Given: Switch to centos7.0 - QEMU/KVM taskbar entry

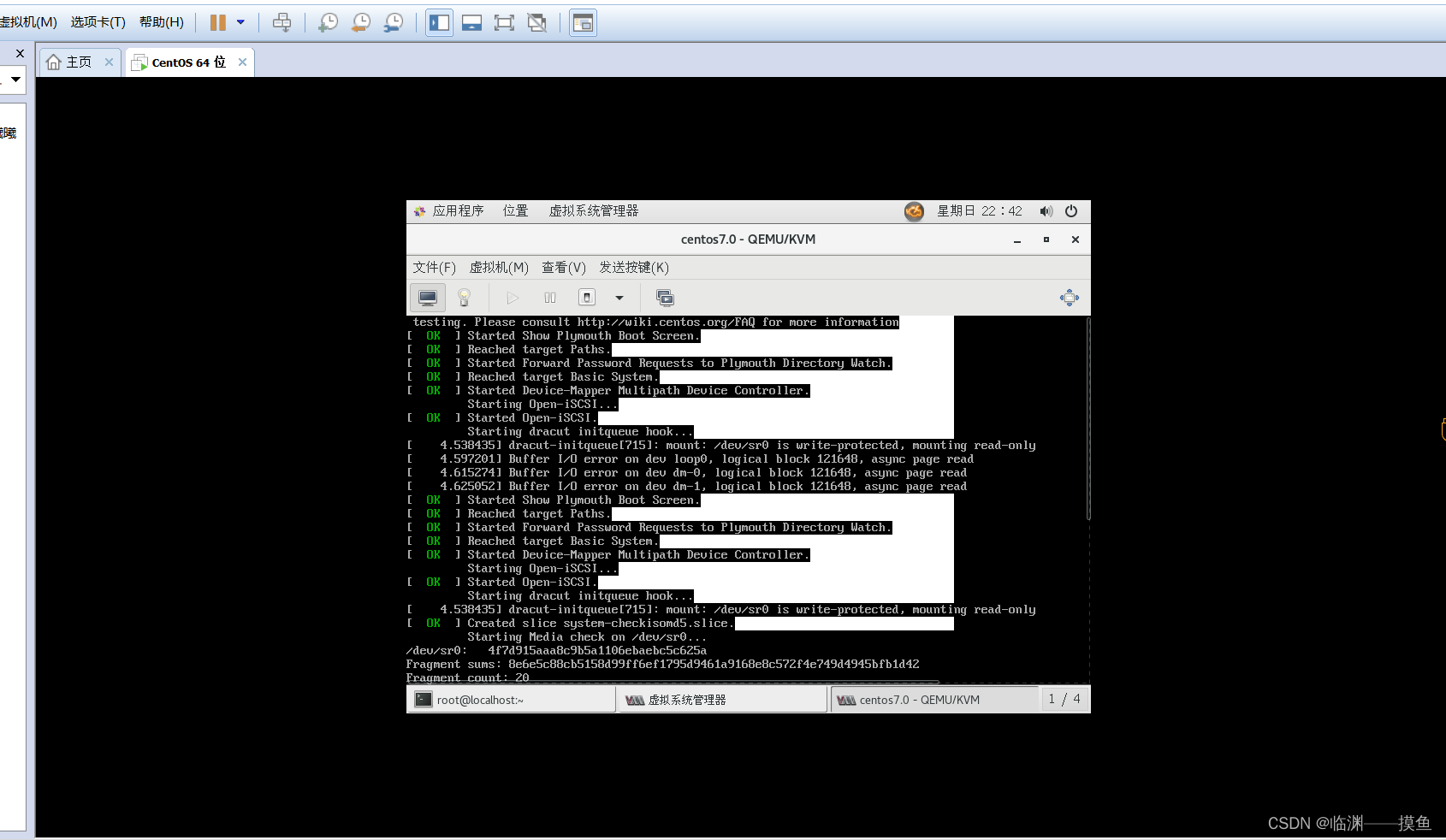Looking at the screenshot, I should tap(934, 700).
